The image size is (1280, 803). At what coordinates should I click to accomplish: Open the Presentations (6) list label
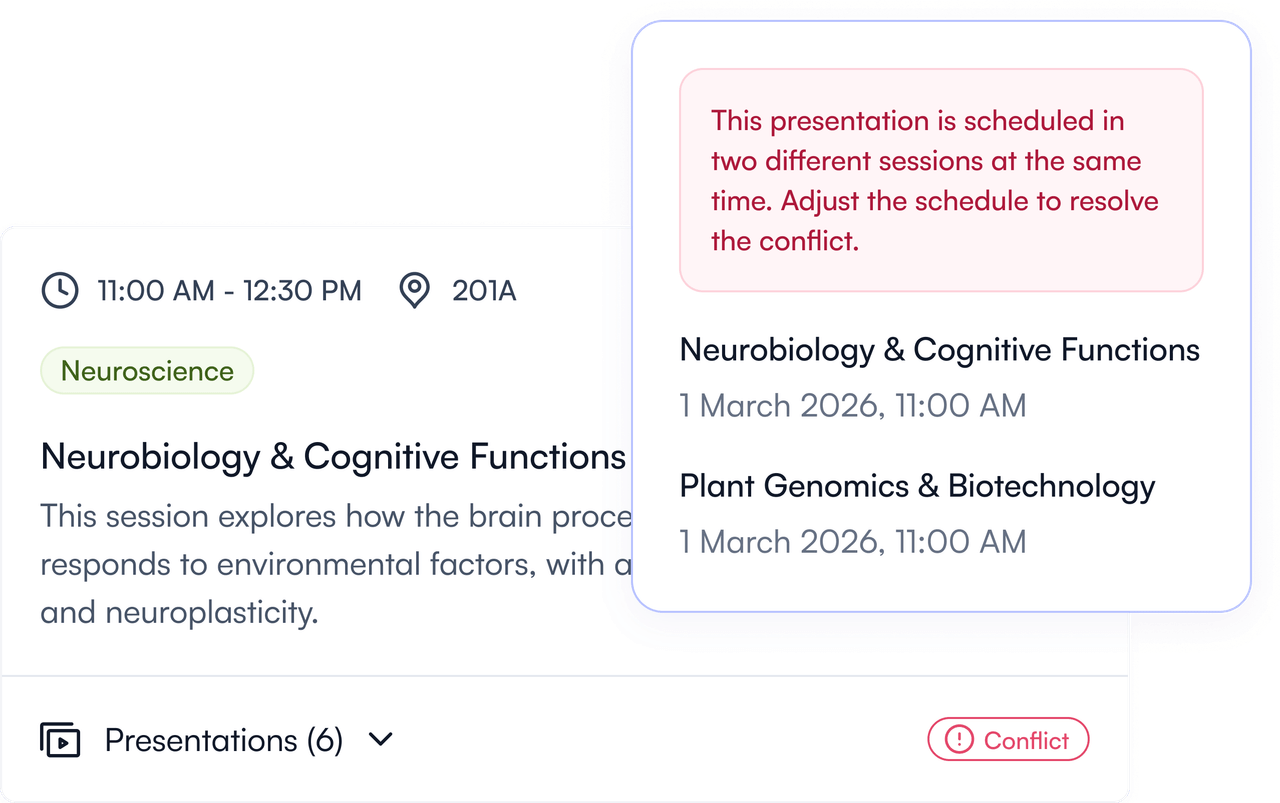click(x=223, y=740)
